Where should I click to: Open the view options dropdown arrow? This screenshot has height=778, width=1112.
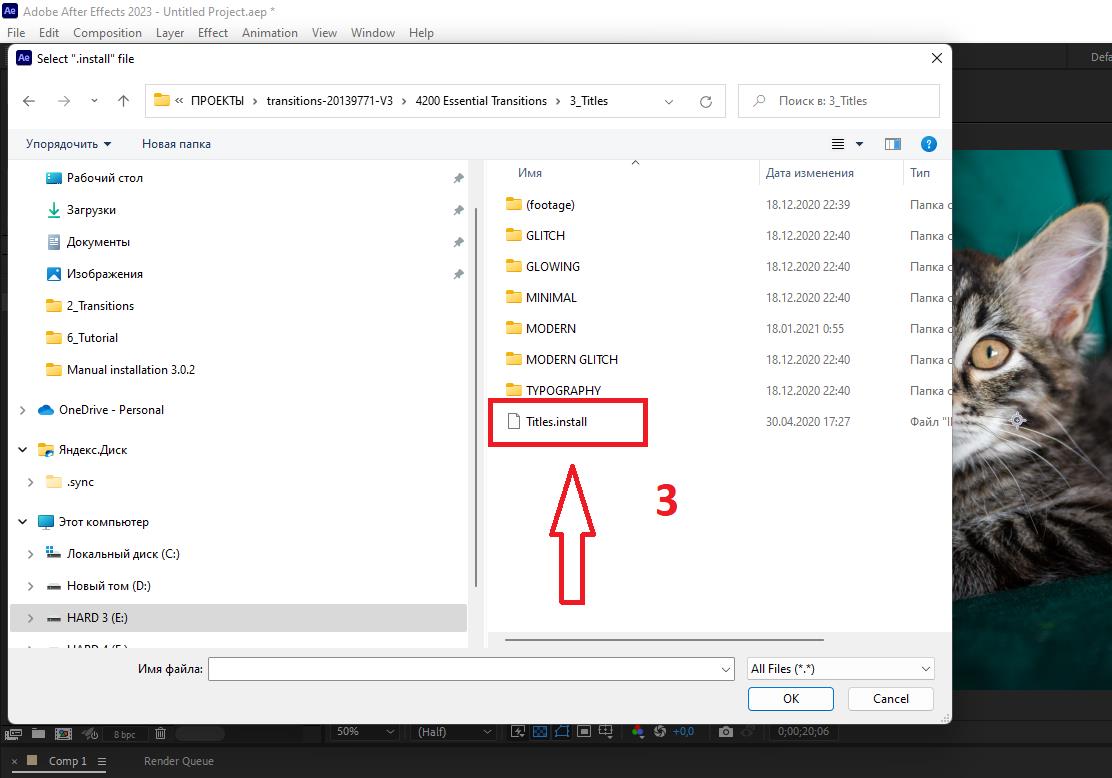pyautogui.click(x=860, y=144)
